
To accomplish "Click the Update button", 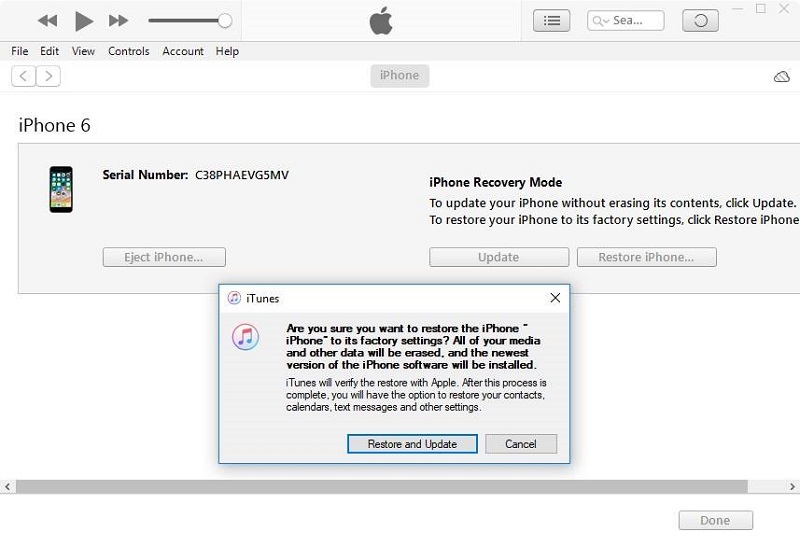I will 498,257.
